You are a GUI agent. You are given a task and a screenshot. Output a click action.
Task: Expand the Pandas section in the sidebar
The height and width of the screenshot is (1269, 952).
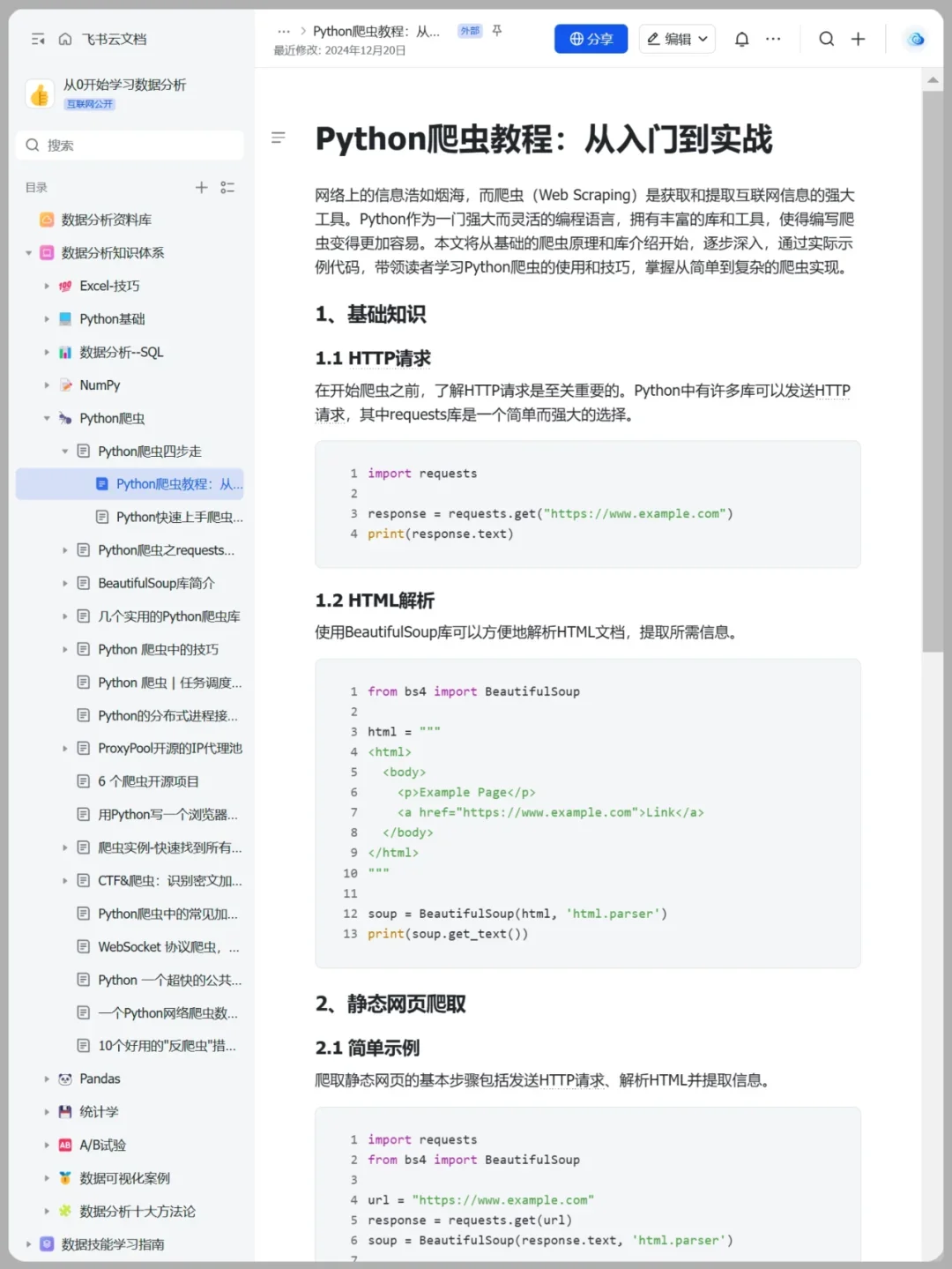coord(47,1079)
